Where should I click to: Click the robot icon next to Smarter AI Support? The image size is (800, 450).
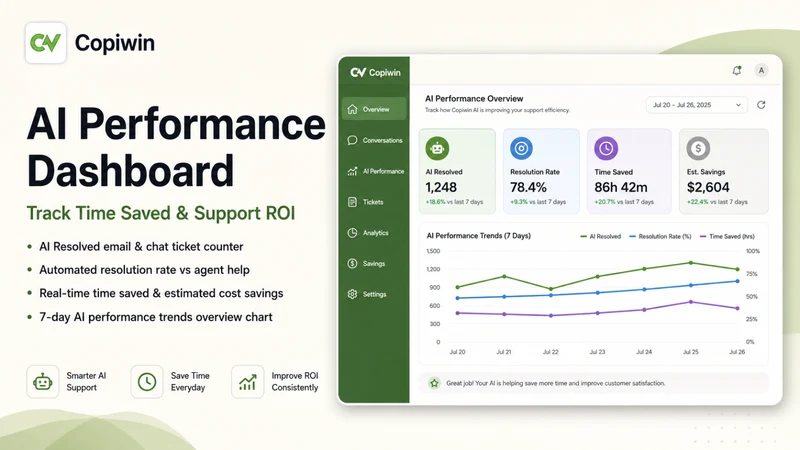pos(43,382)
